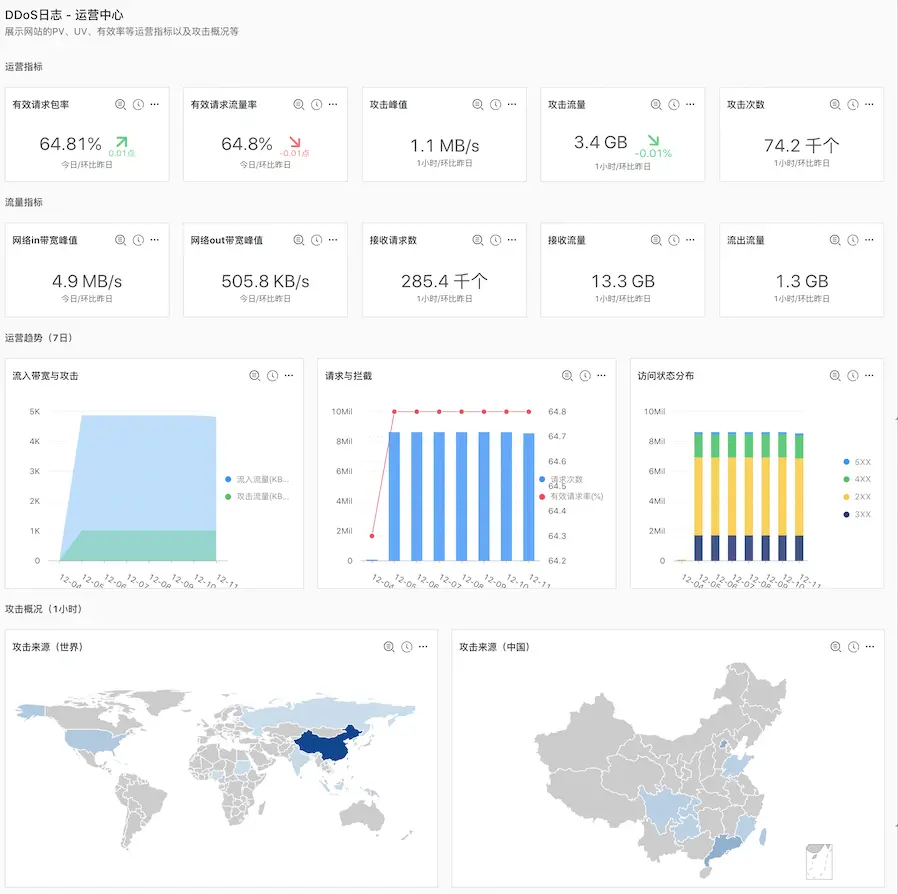Viewport: 898px width, 894px height.
Task: Zoom into the 网络out带宽峰值 card
Action: pyautogui.click(x=299, y=240)
